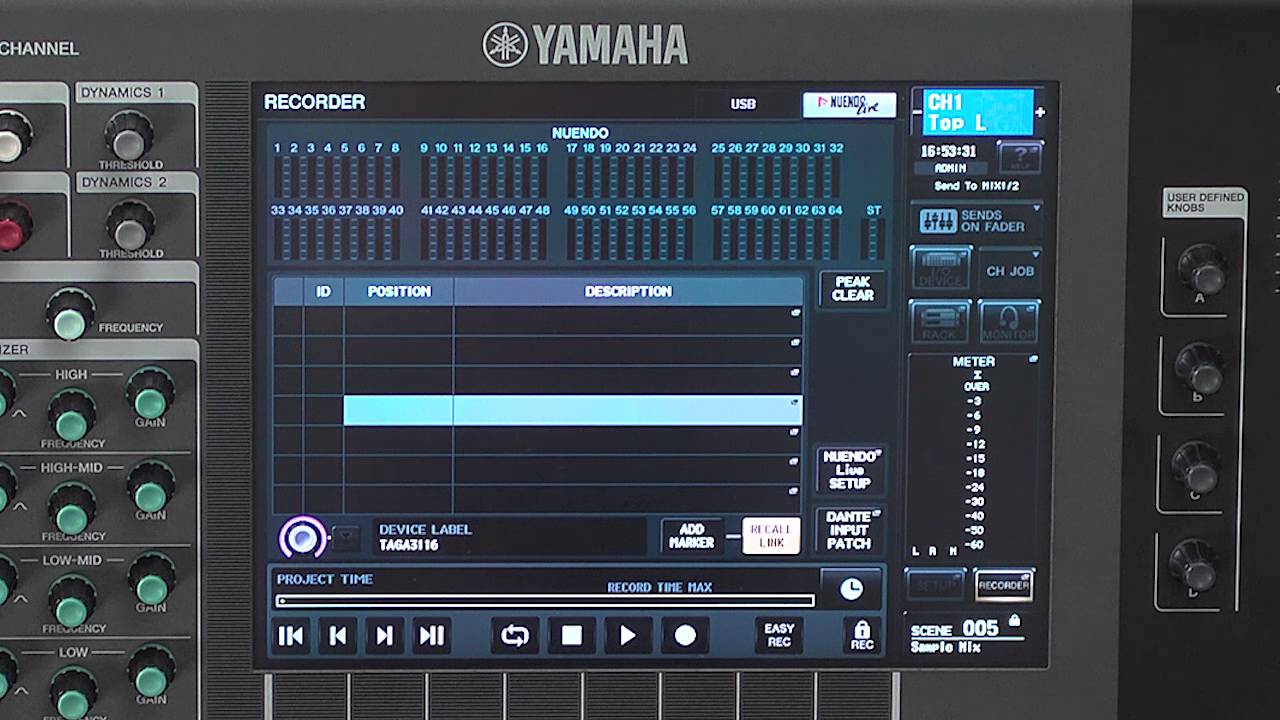Image resolution: width=1280 pixels, height=720 pixels.
Task: Open the MONITOR headphone icon
Action: tap(1010, 322)
